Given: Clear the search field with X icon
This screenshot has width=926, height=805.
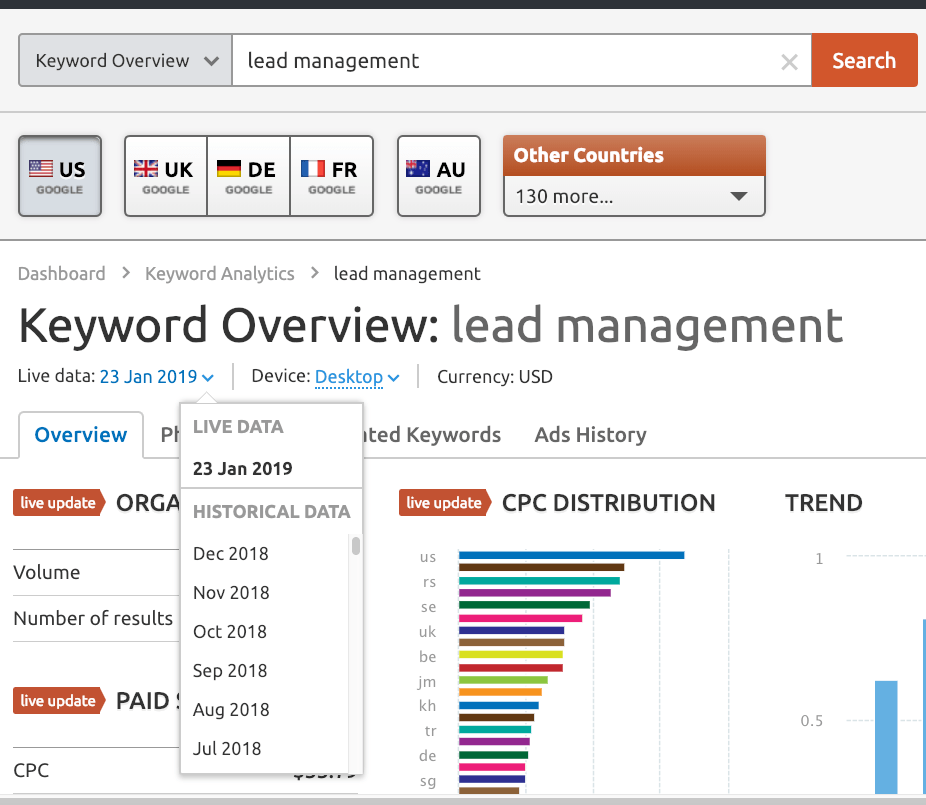Looking at the screenshot, I should tap(789, 61).
